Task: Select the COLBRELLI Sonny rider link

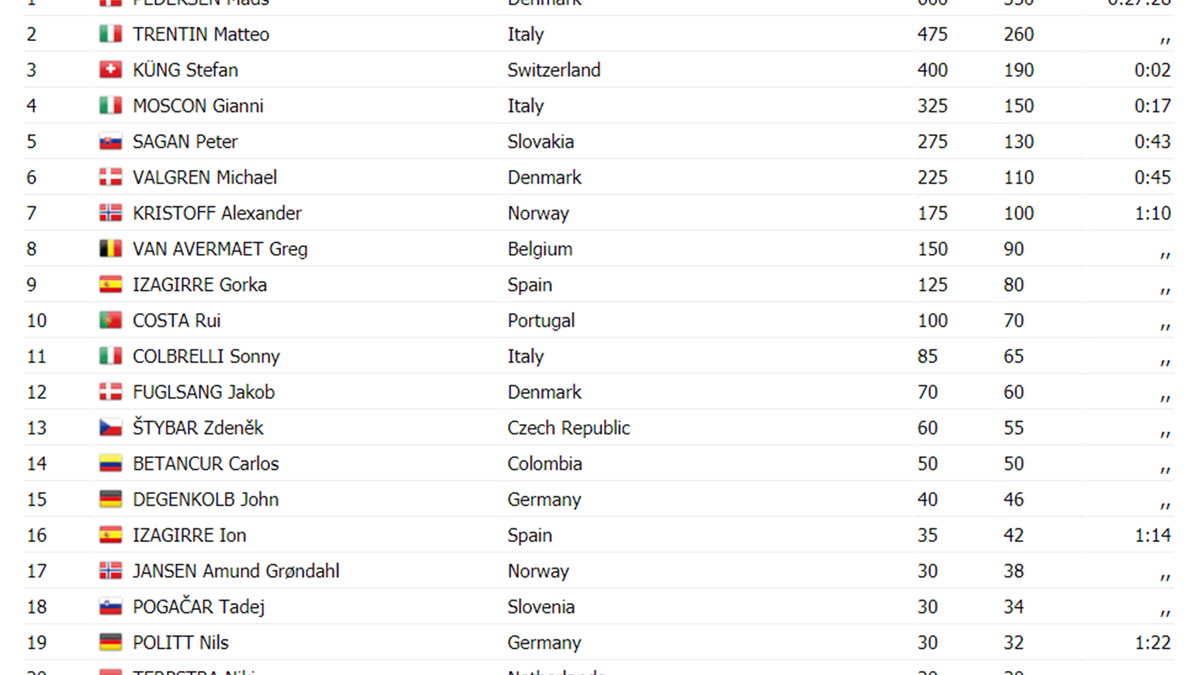Action: tap(206, 357)
